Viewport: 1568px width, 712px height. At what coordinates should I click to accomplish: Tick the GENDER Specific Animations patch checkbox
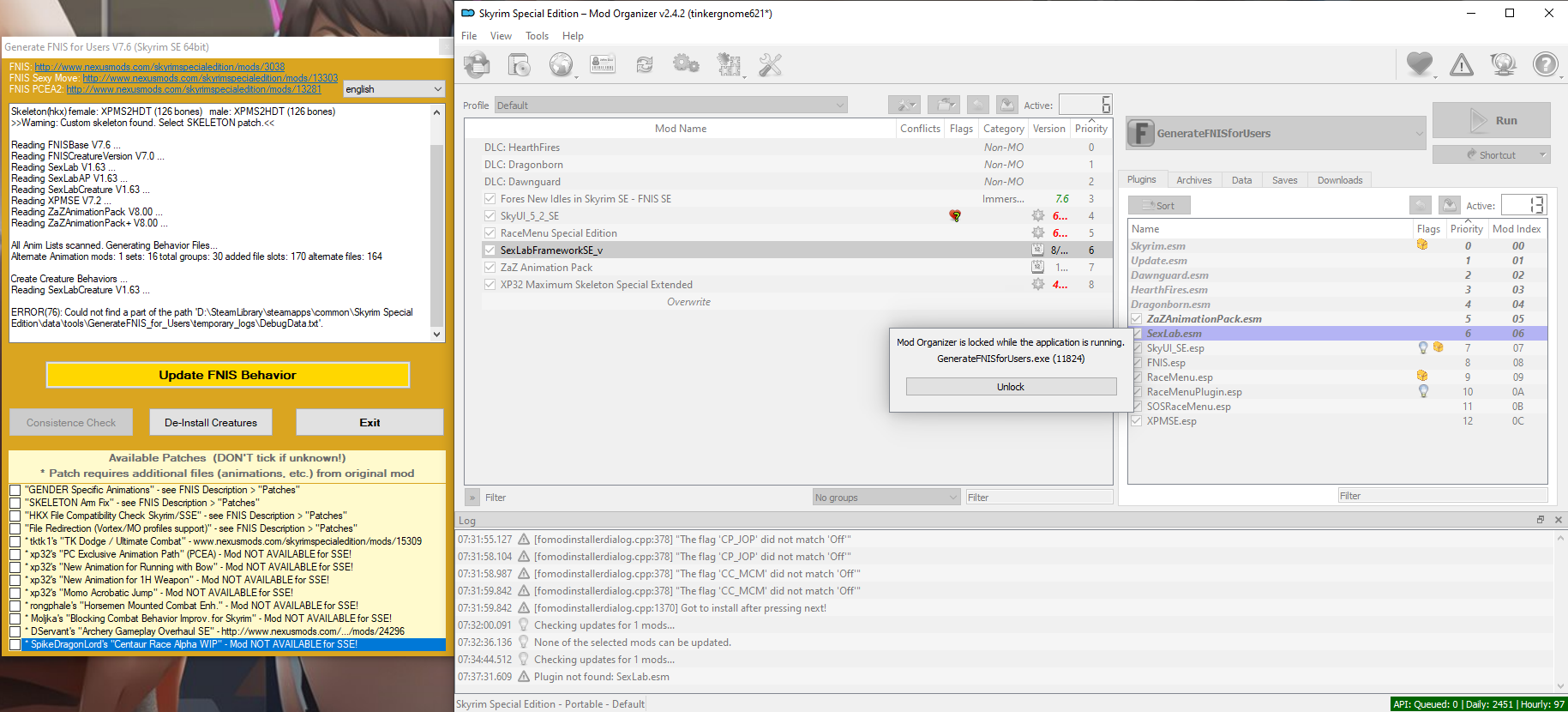[x=15, y=491]
